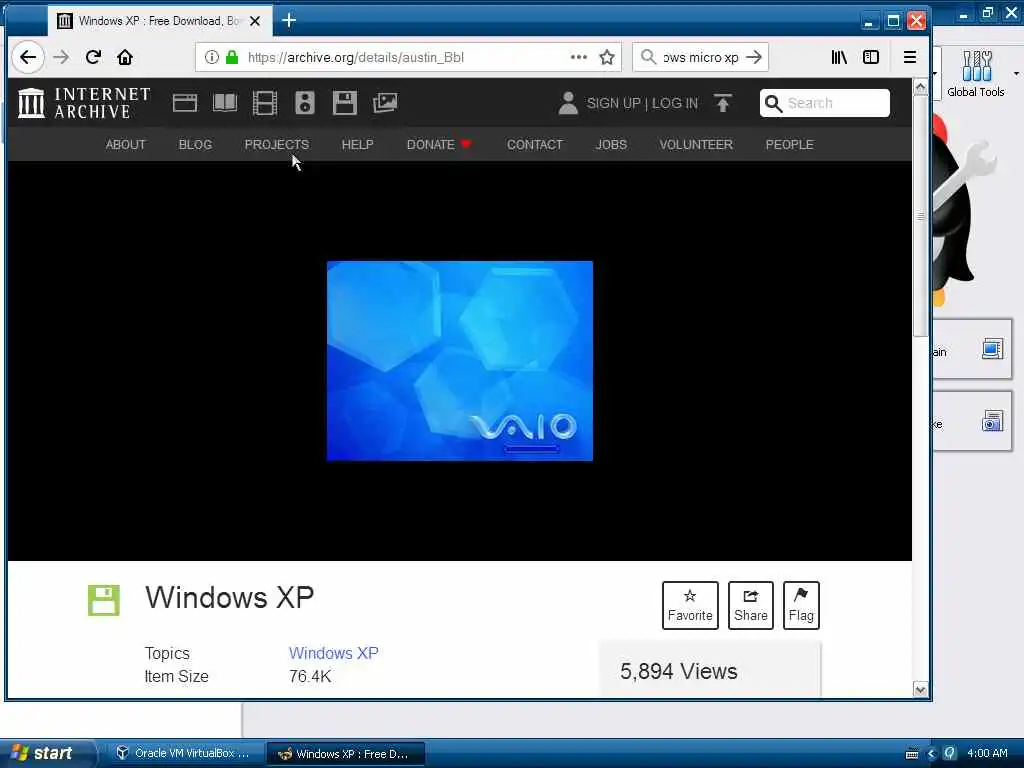1024x768 pixels.
Task: Open the VOLUNTEER link
Action: (696, 145)
